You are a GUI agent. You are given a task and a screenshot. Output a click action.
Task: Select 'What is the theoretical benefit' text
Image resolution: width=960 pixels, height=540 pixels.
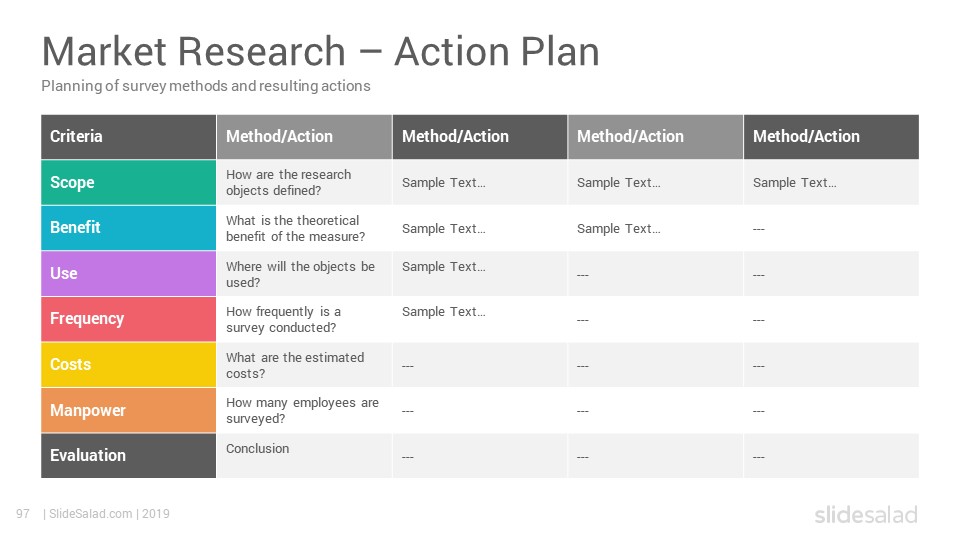295,228
